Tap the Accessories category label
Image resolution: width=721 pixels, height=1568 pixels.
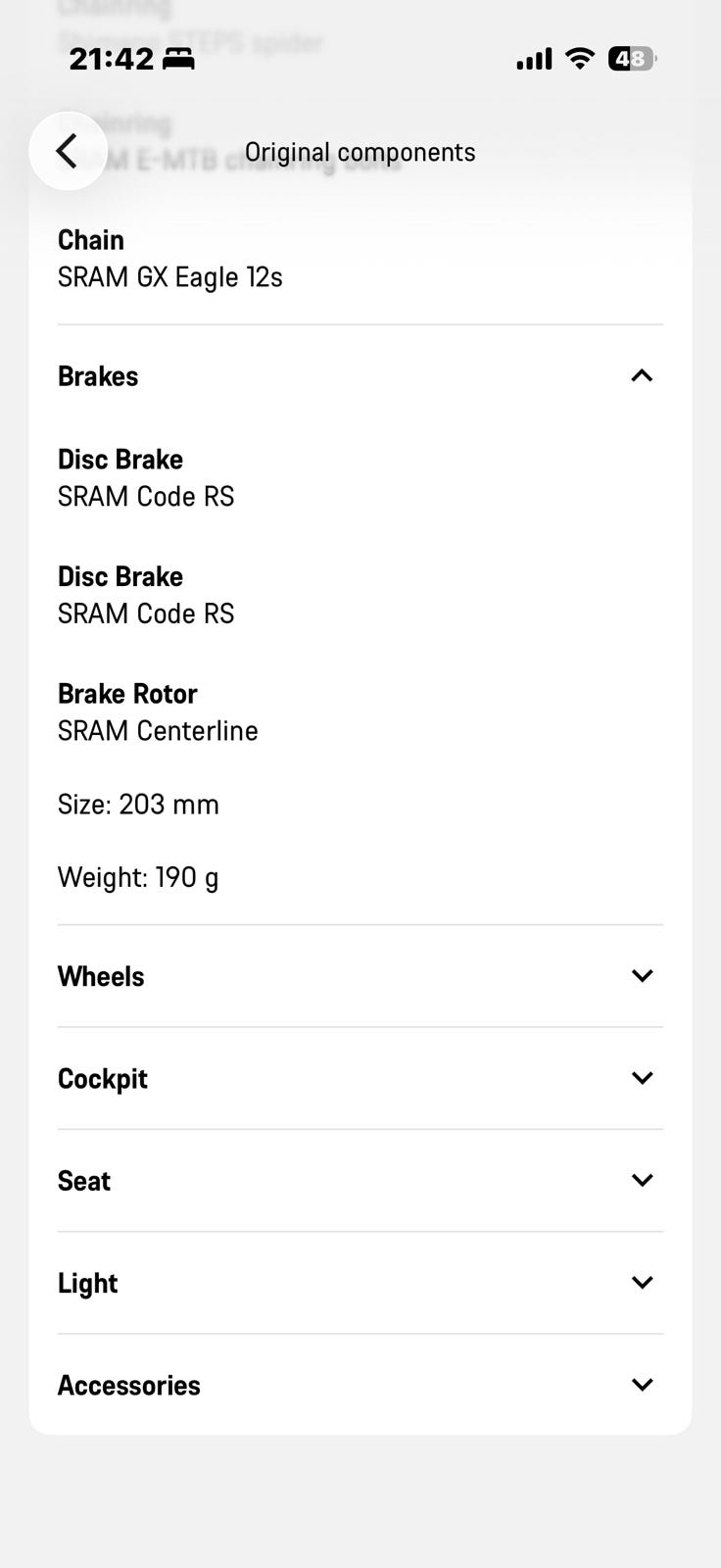[129, 1385]
